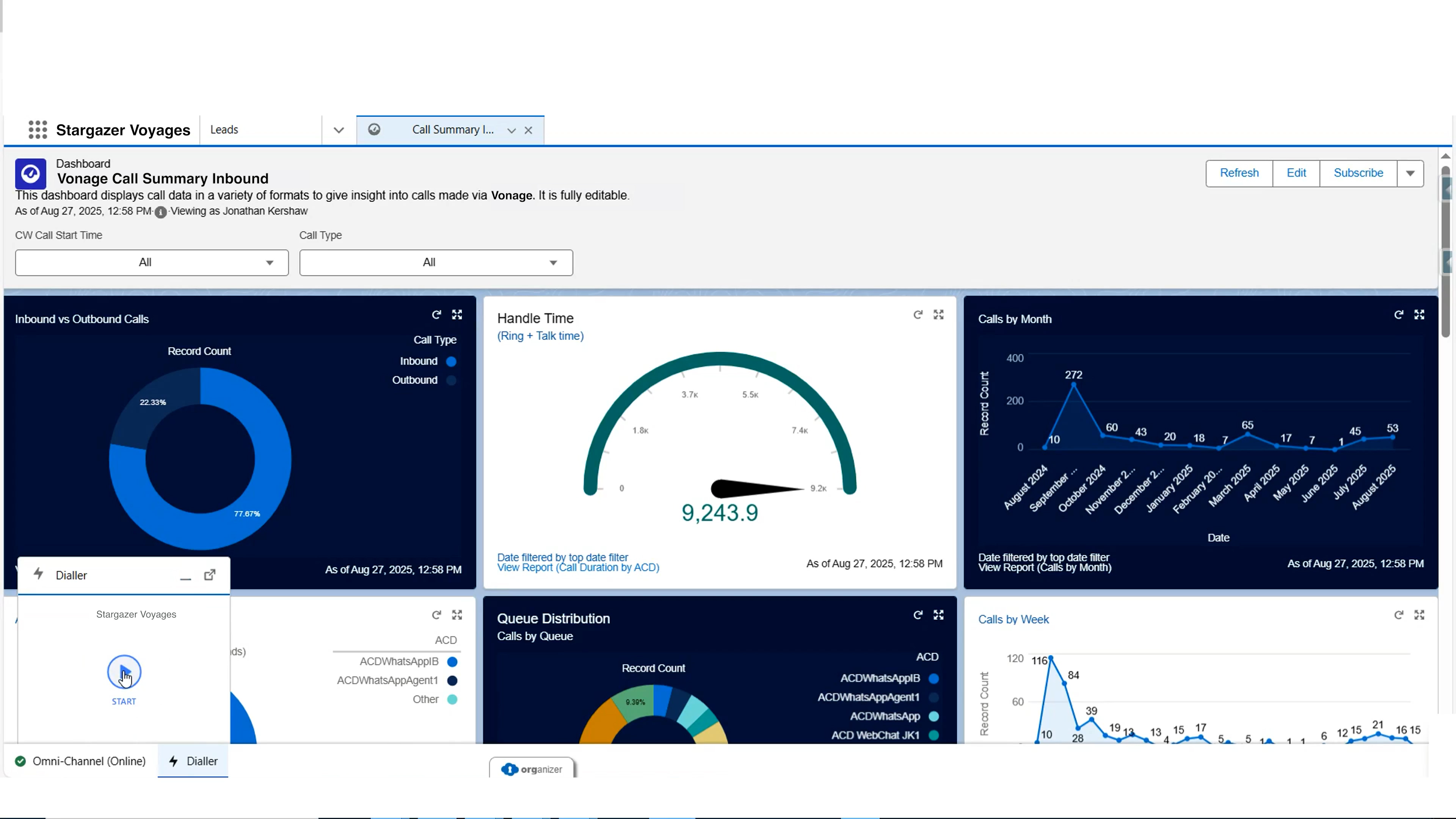Screen dimensions: 1456x819
Task: Open the CW Call Start Time filter dropdown
Action: (152, 263)
